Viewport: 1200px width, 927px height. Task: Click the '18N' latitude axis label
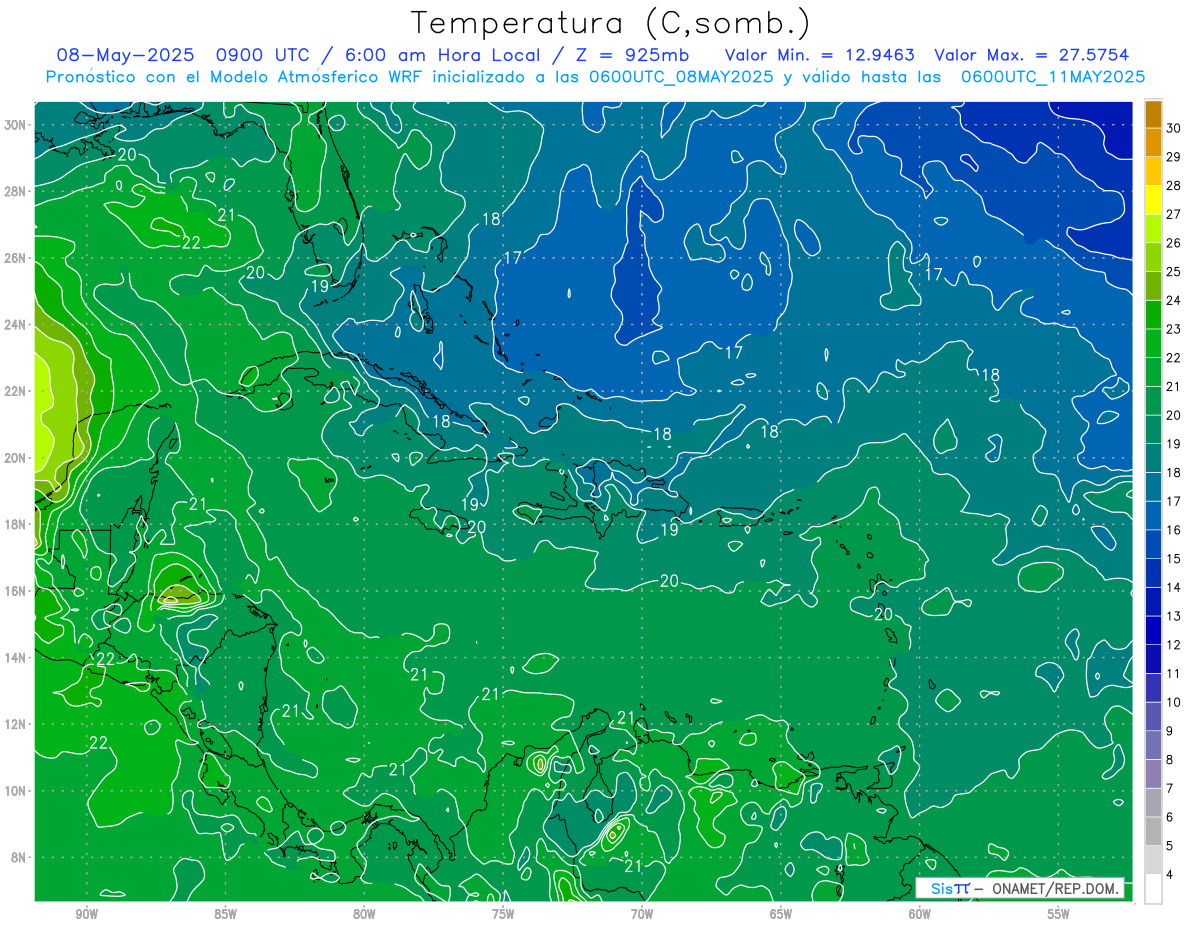pyautogui.click(x=16, y=524)
